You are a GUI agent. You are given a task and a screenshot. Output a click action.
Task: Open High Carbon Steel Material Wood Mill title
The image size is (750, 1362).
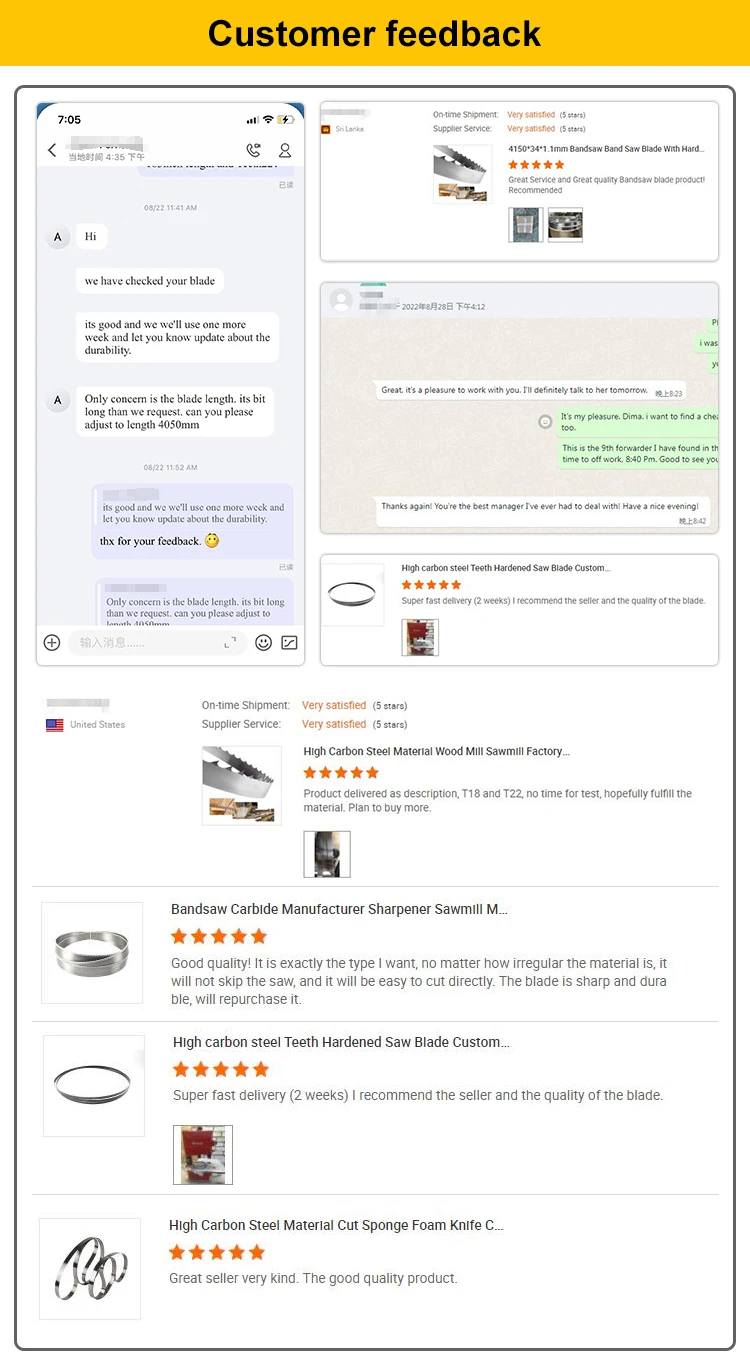[x=436, y=751]
